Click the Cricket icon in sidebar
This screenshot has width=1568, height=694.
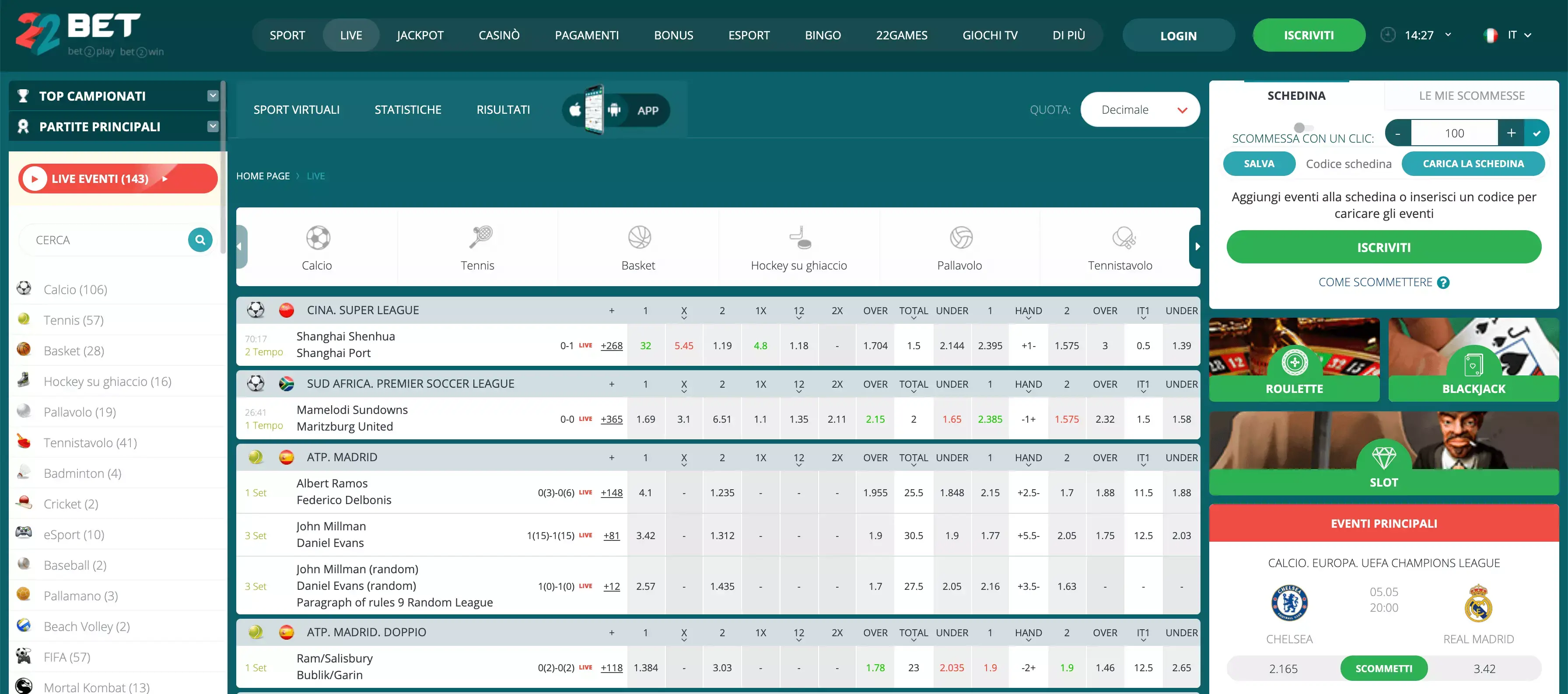(24, 503)
